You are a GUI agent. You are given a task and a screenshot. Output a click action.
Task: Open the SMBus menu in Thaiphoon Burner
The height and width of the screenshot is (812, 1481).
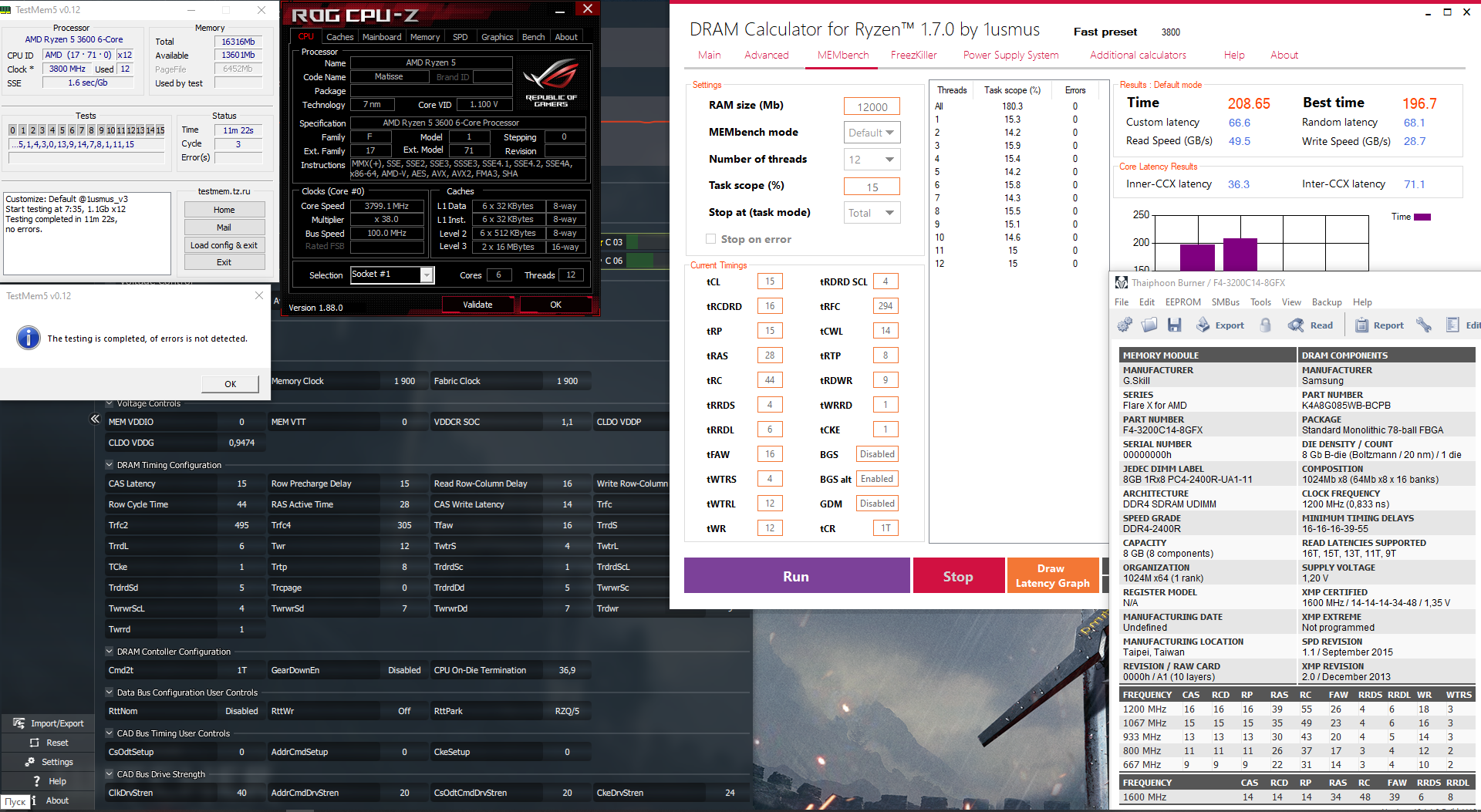[x=1226, y=302]
